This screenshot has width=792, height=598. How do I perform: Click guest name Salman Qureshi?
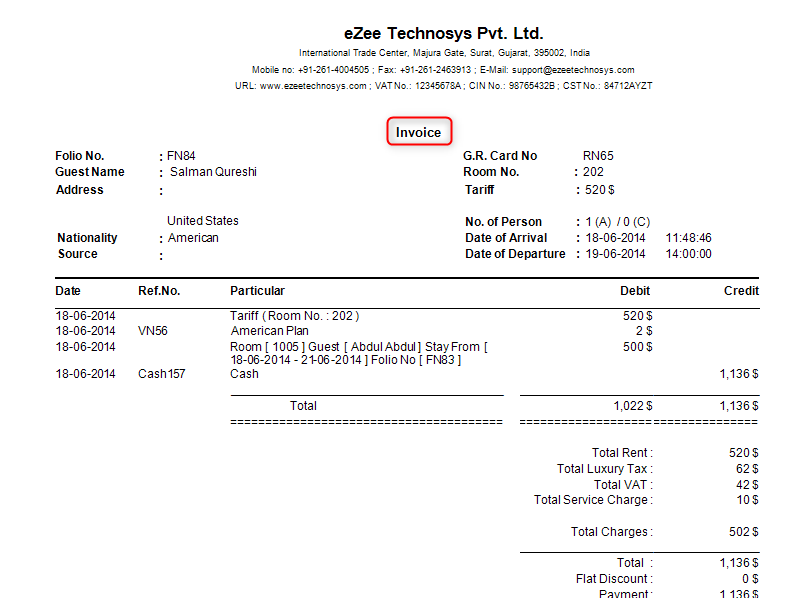(x=213, y=172)
